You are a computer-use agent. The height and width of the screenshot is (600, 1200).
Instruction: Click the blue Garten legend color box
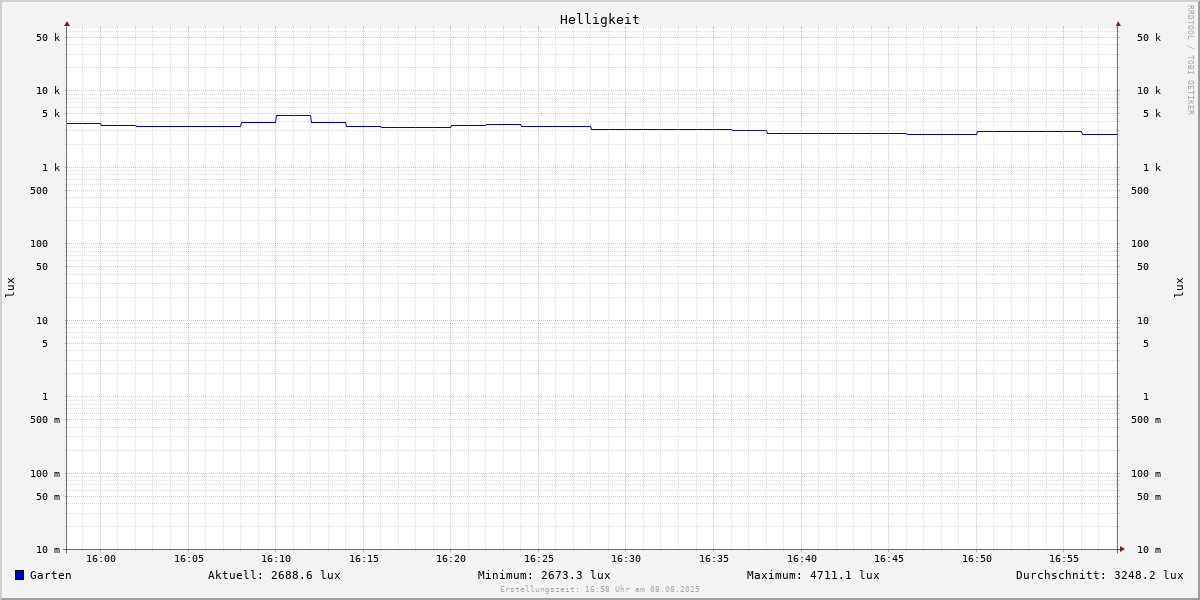[x=19, y=575]
